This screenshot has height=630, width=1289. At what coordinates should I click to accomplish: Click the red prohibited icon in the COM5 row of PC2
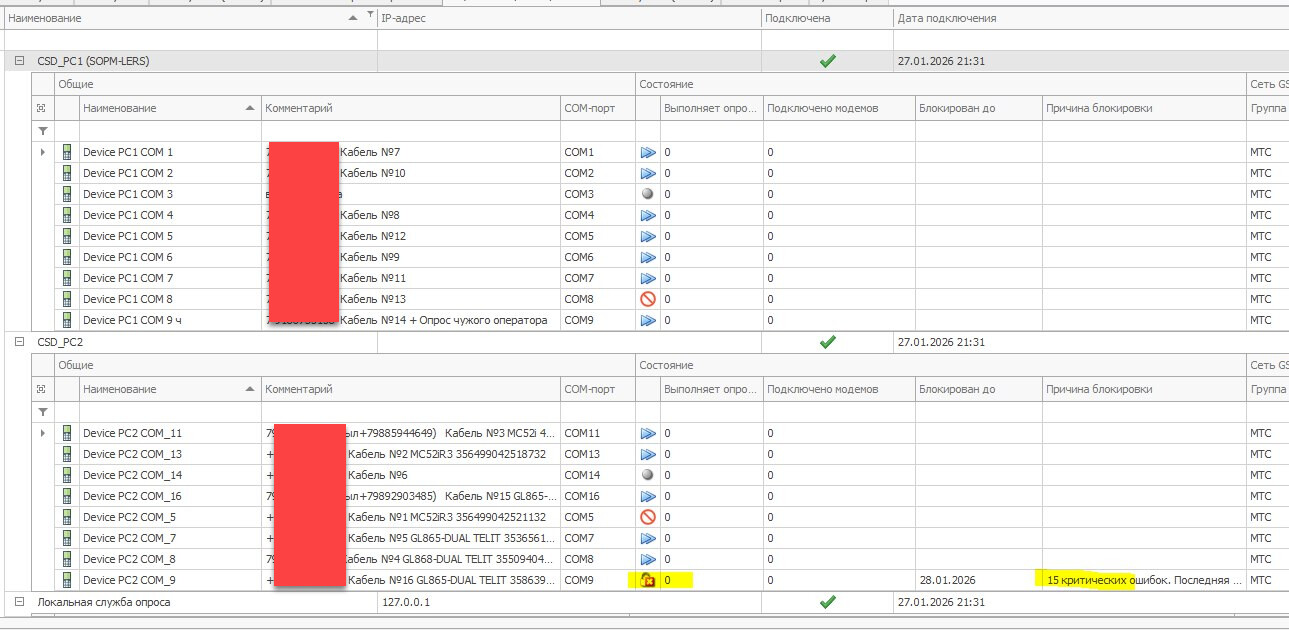pos(648,517)
